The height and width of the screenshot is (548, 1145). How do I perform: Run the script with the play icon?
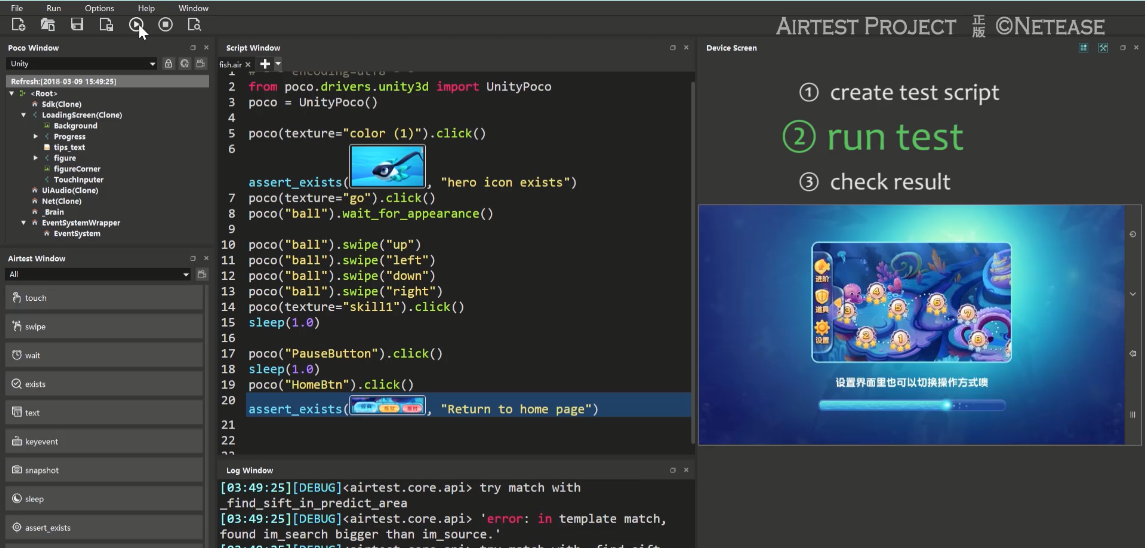click(x=136, y=25)
